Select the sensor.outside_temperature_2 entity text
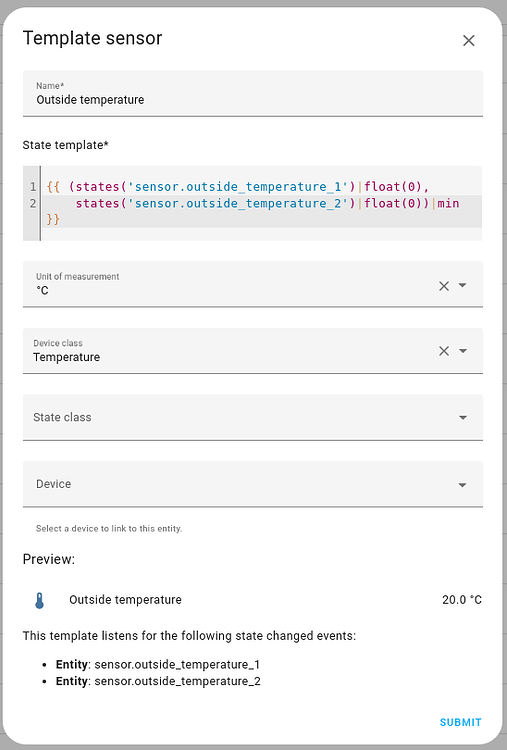Viewport: 507px width, 750px height. pos(177,681)
